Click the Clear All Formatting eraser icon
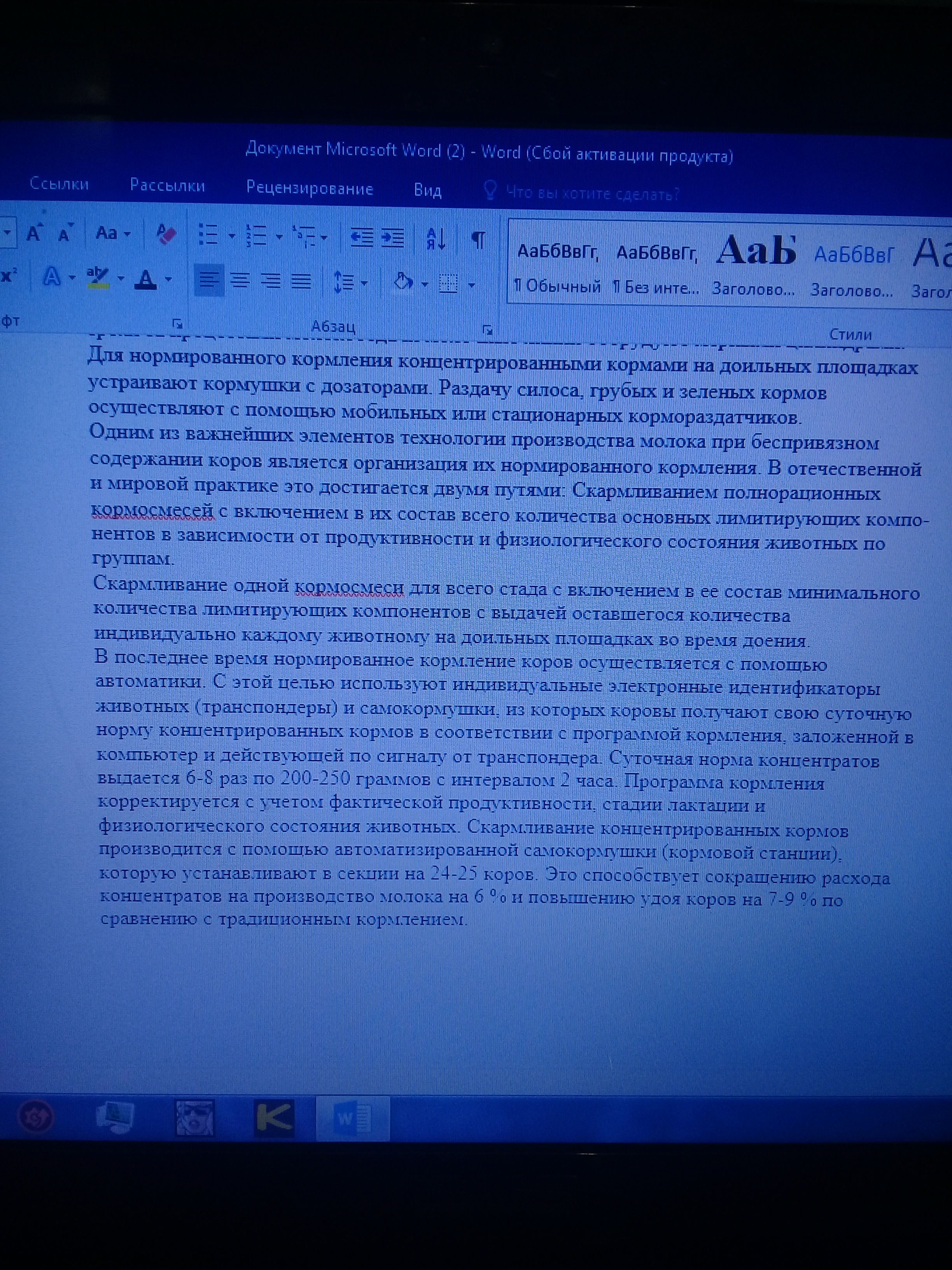The width and height of the screenshot is (952, 1270). click(x=166, y=234)
